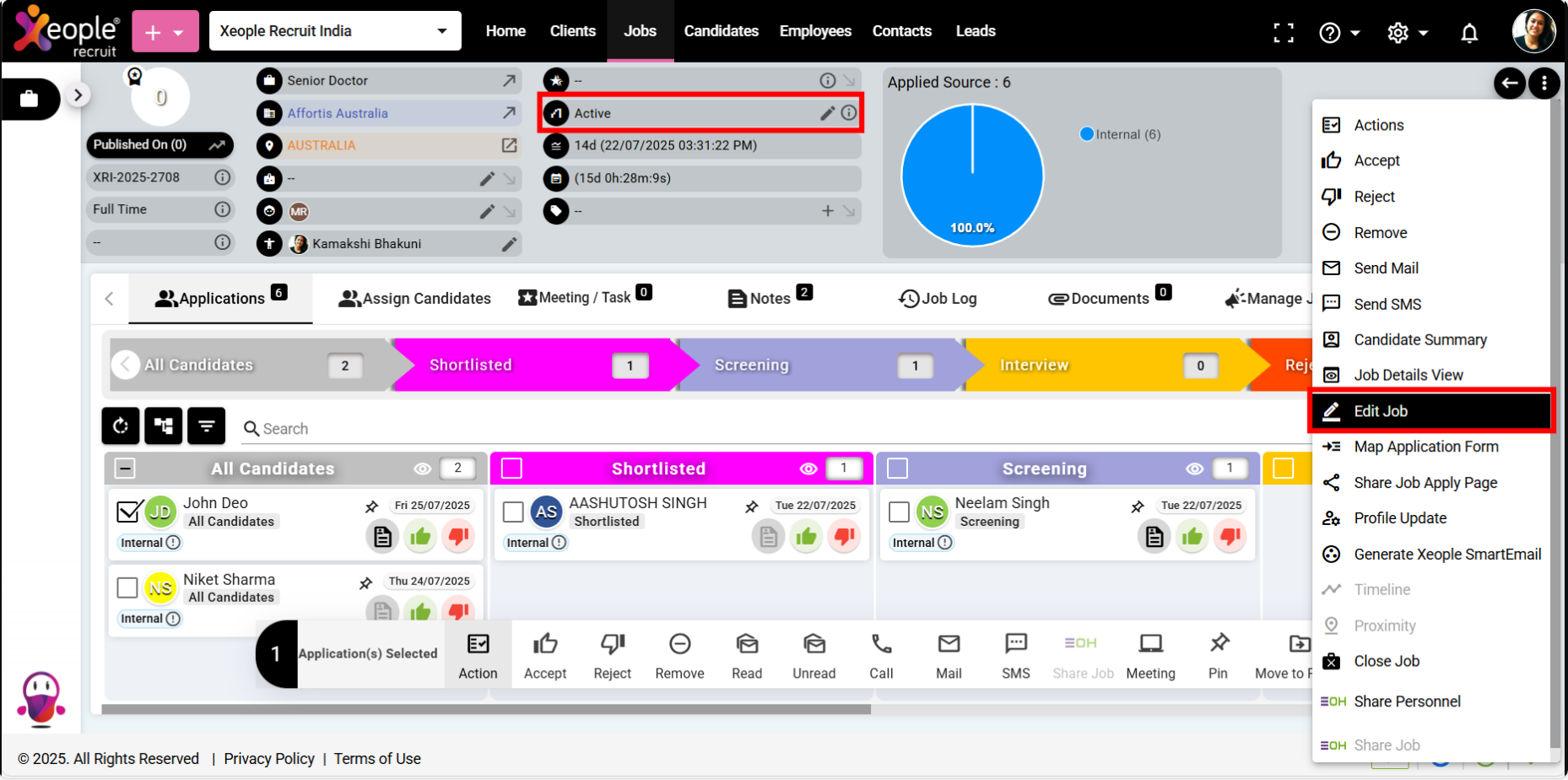
Task: Open the three-dot more options menu
Action: tap(1544, 83)
